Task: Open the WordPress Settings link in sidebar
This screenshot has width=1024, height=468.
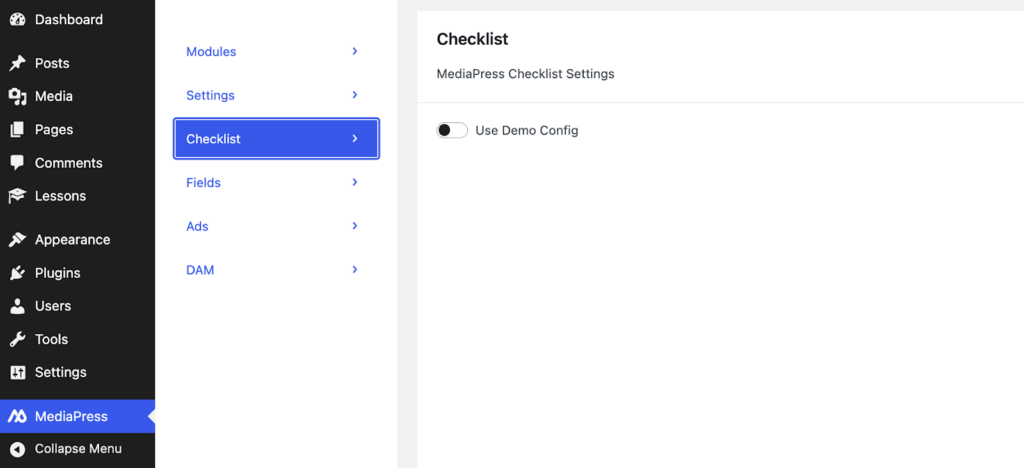Action: [60, 372]
